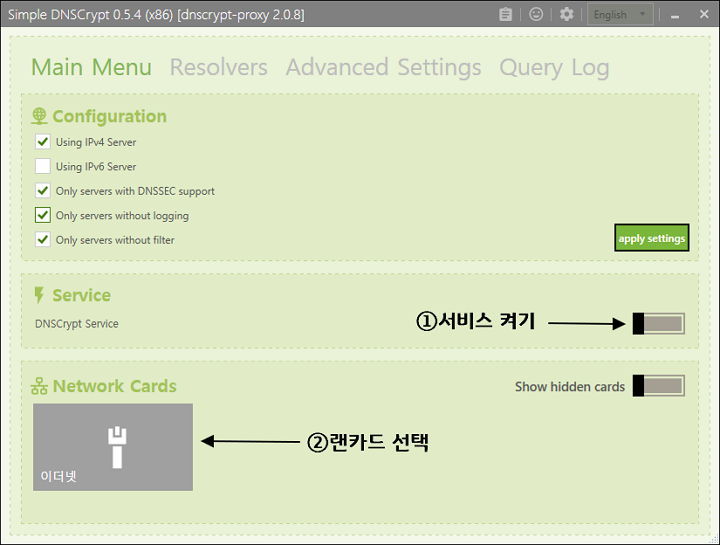This screenshot has width=720, height=545.
Task: Open settings gear icon in title bar
Action: 567,14
